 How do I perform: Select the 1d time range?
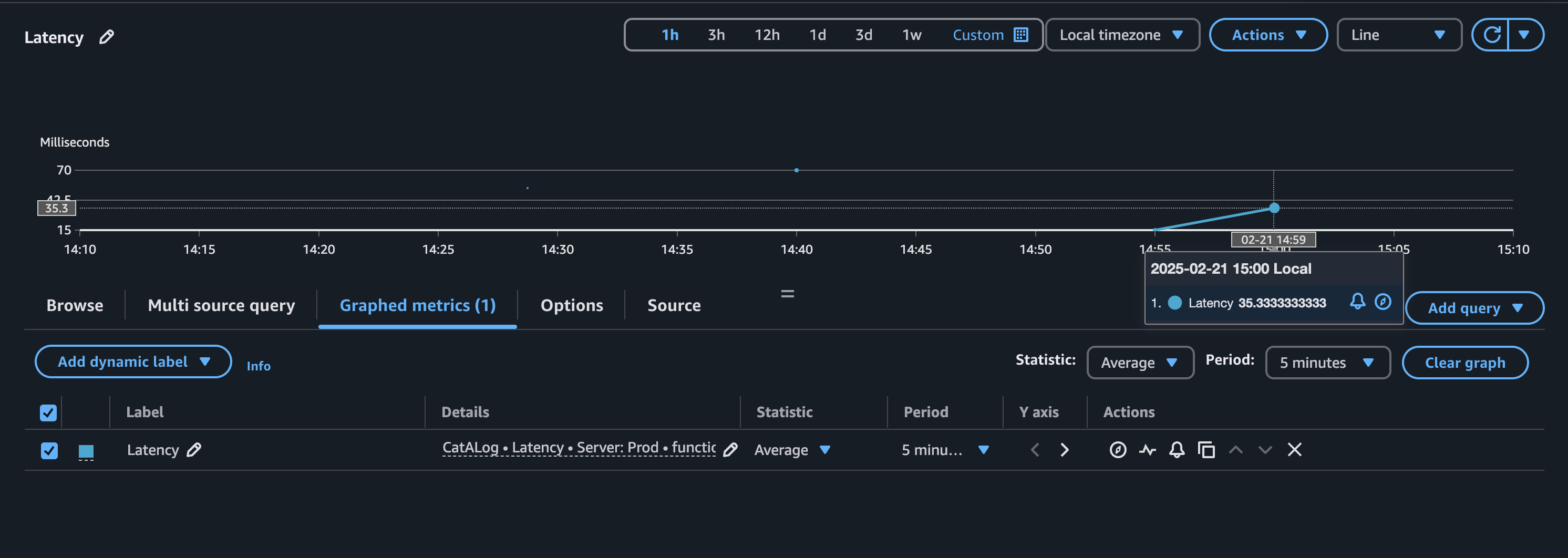click(x=818, y=35)
